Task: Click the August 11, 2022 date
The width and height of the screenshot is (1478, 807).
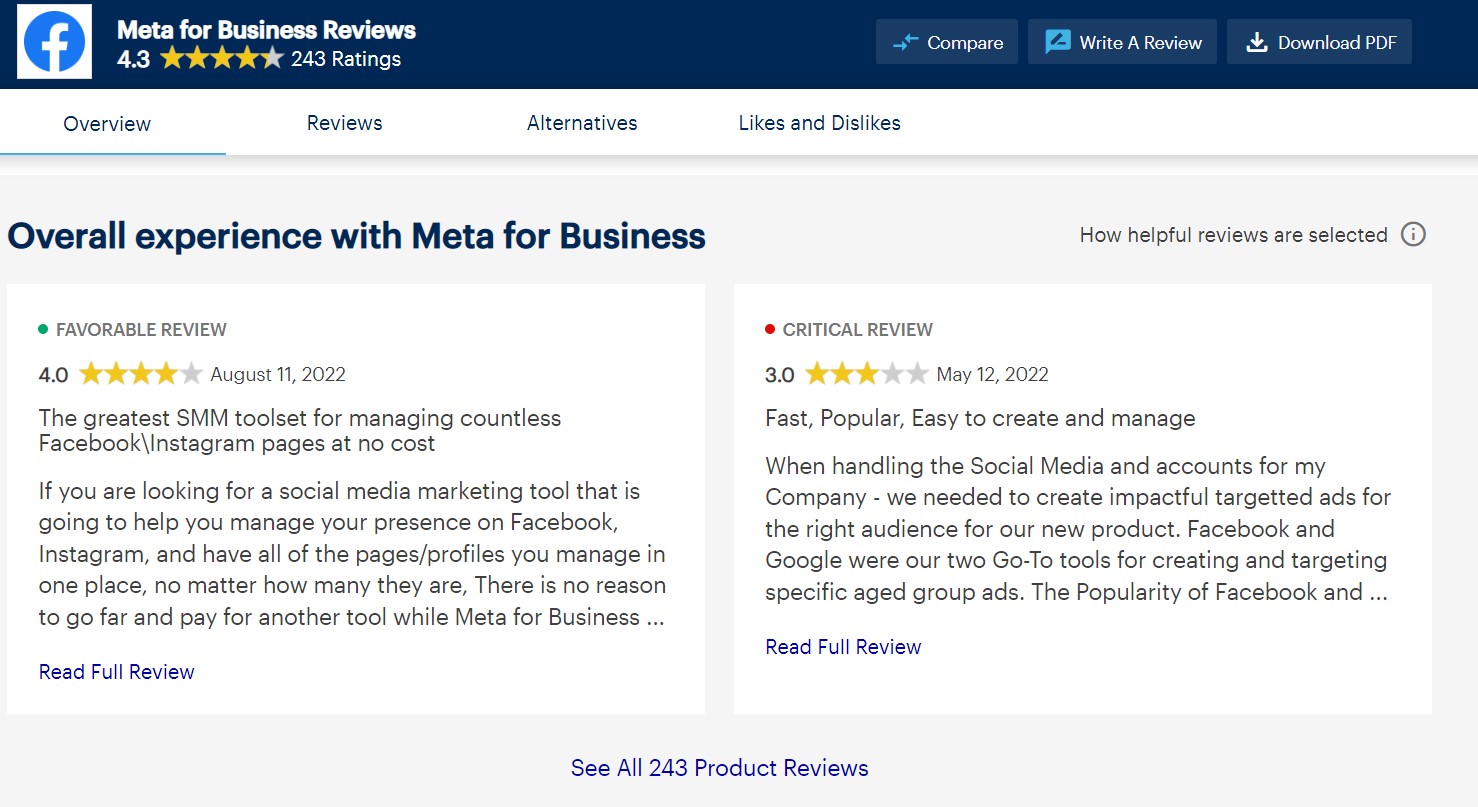Action: pyautogui.click(x=278, y=375)
